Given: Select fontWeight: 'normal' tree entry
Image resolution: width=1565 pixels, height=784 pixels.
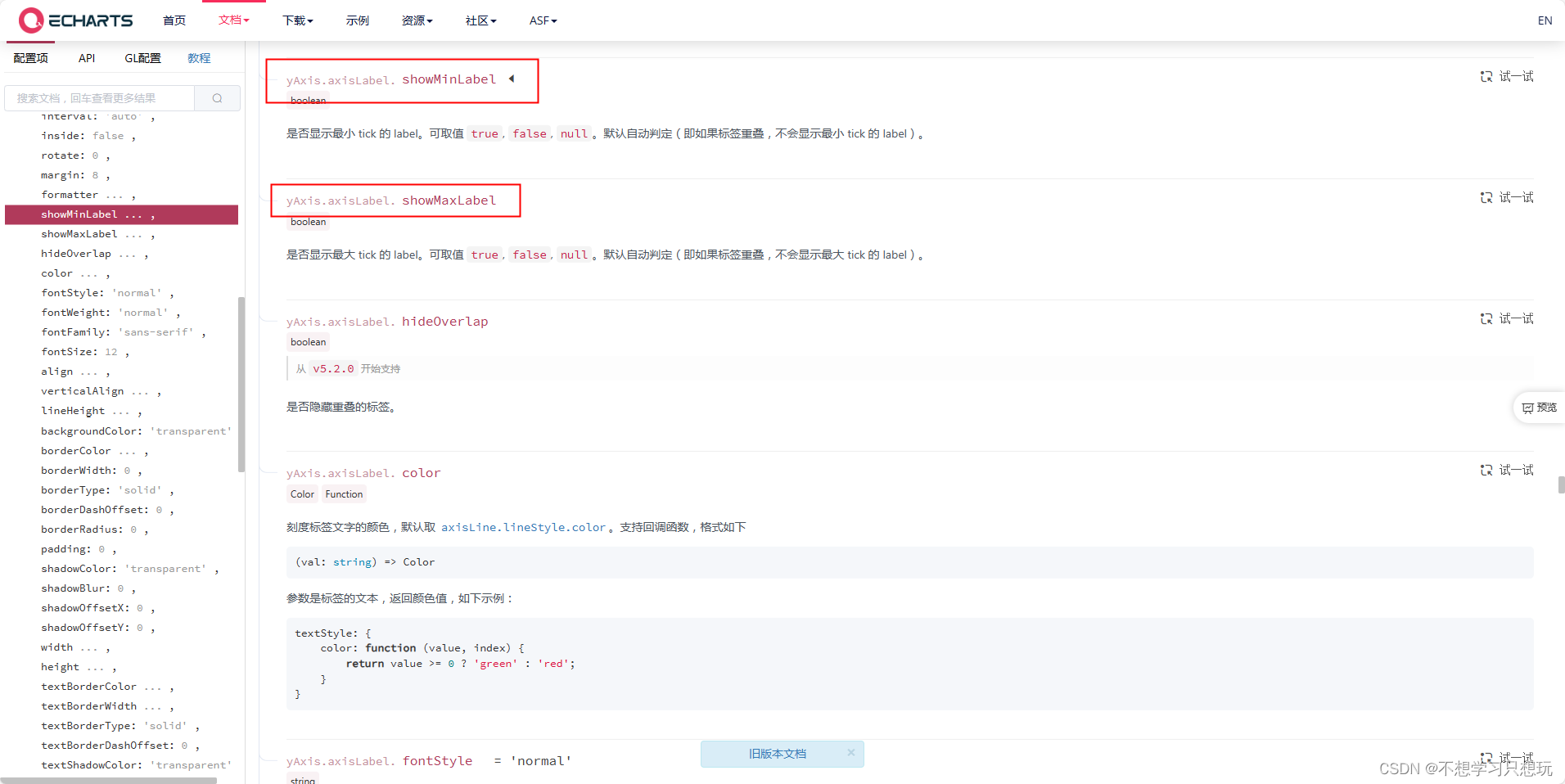Looking at the screenshot, I should point(110,313).
